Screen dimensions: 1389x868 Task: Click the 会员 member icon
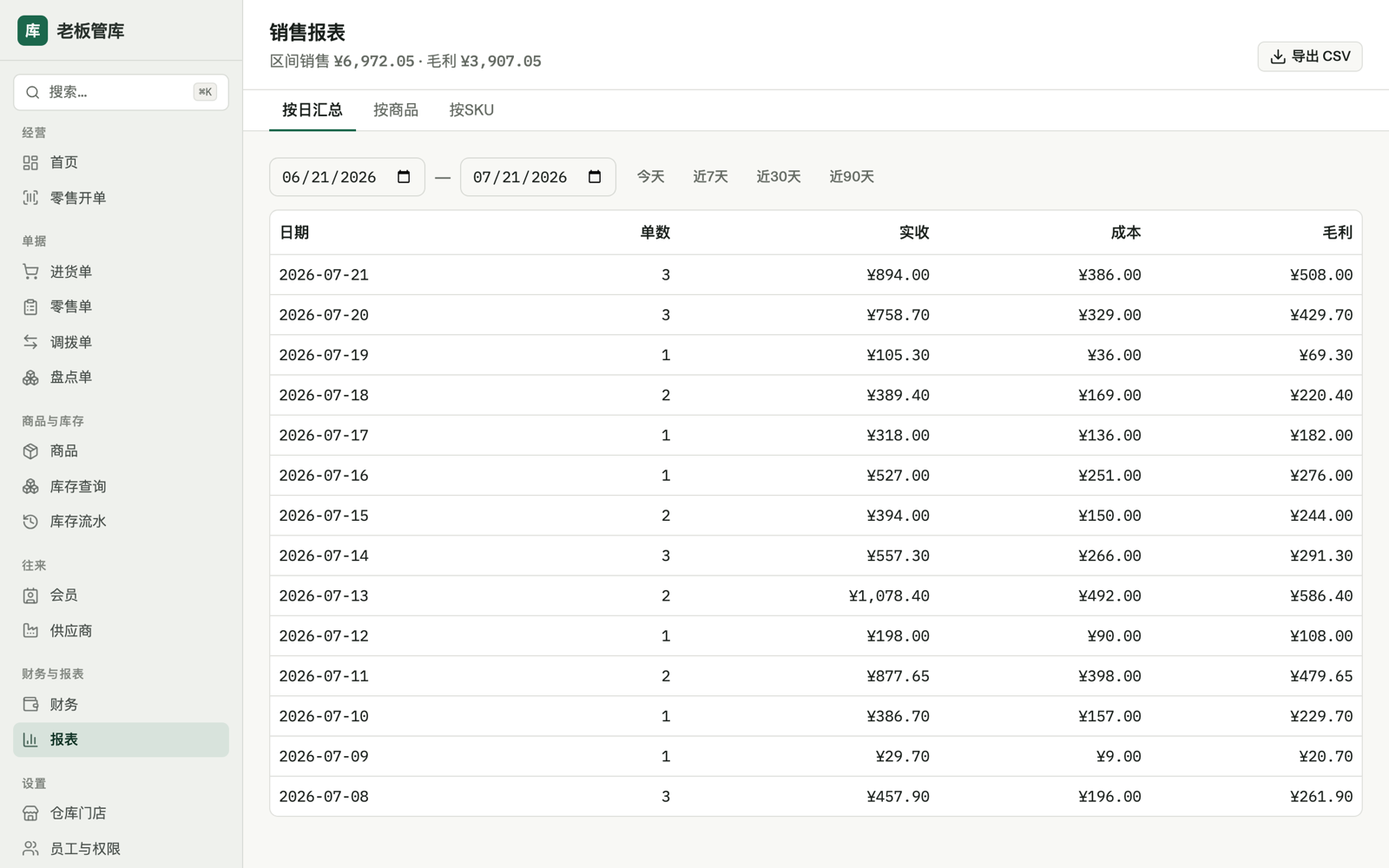coord(30,595)
